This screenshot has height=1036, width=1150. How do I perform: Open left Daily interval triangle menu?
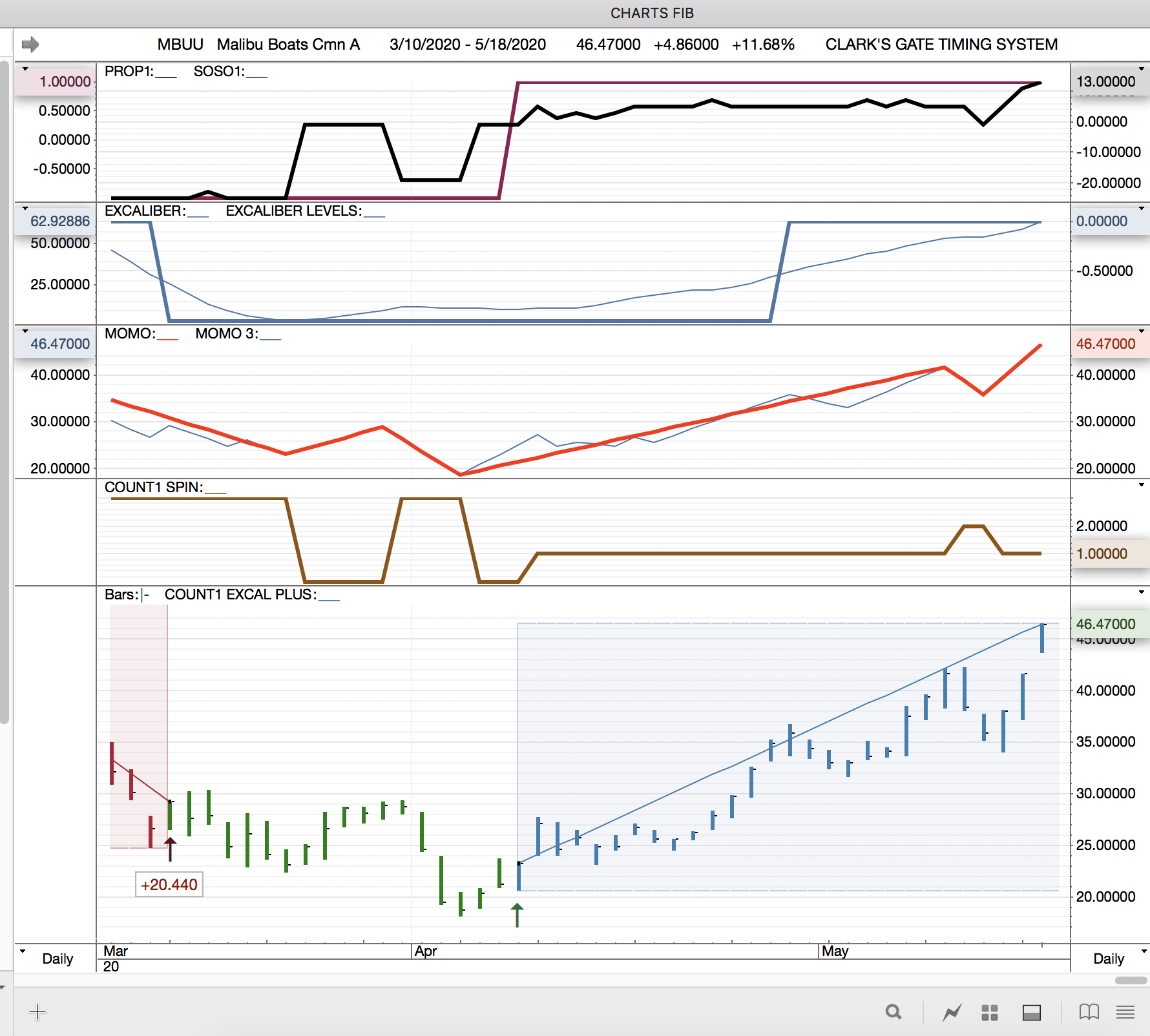[23, 951]
